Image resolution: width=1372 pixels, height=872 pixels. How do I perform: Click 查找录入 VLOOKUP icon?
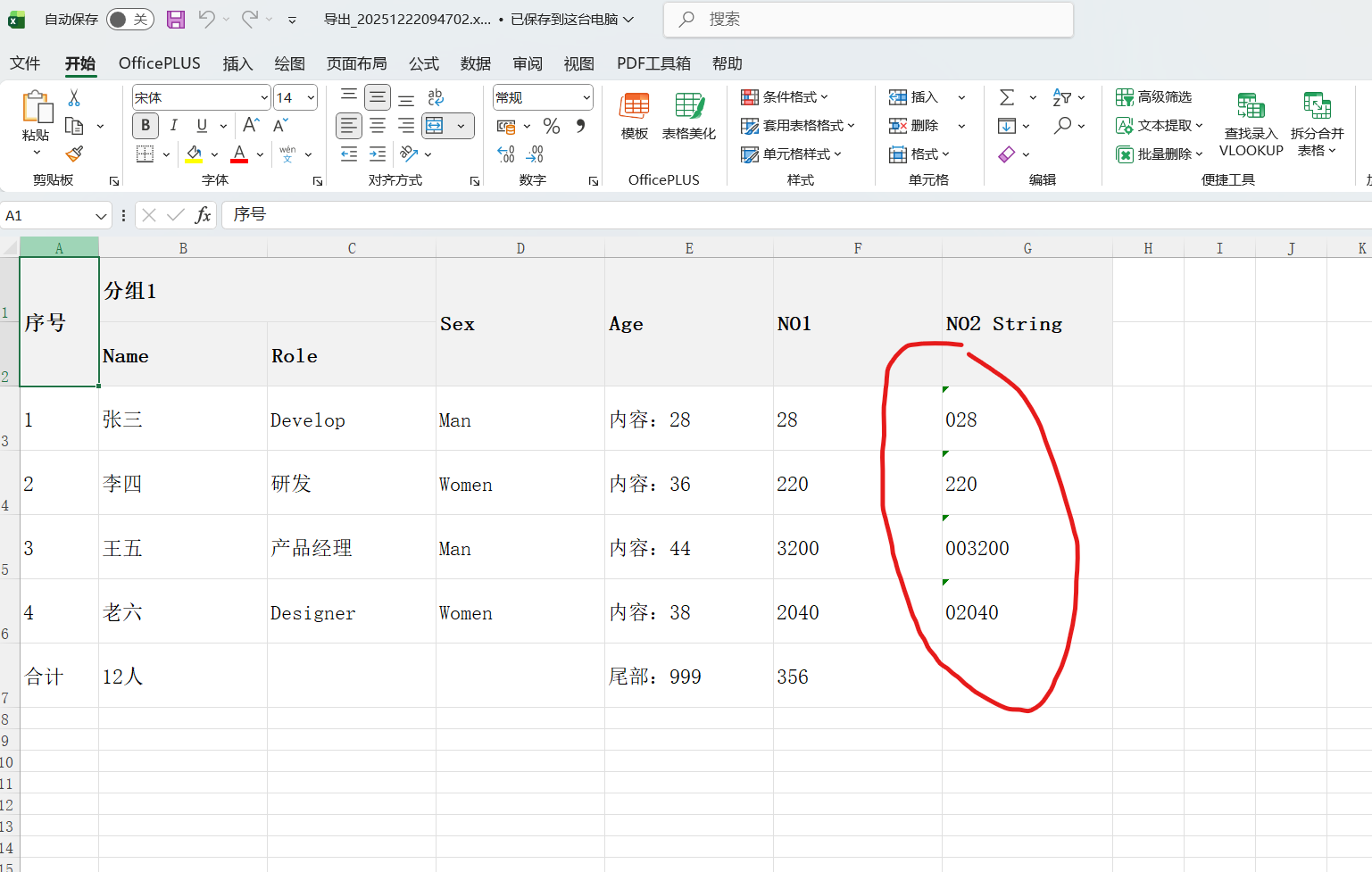[1251, 124]
